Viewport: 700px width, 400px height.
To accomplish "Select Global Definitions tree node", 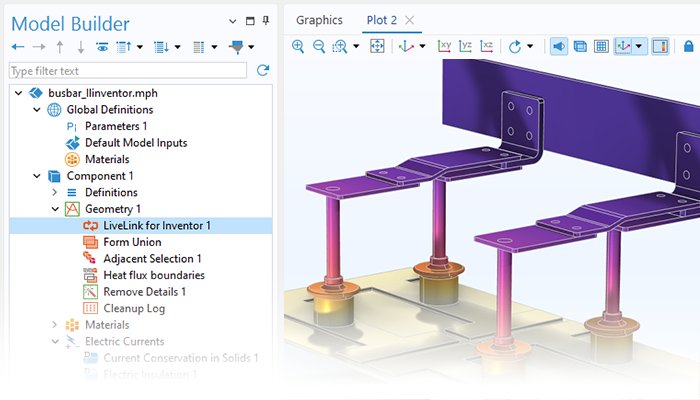I will tap(110, 110).
